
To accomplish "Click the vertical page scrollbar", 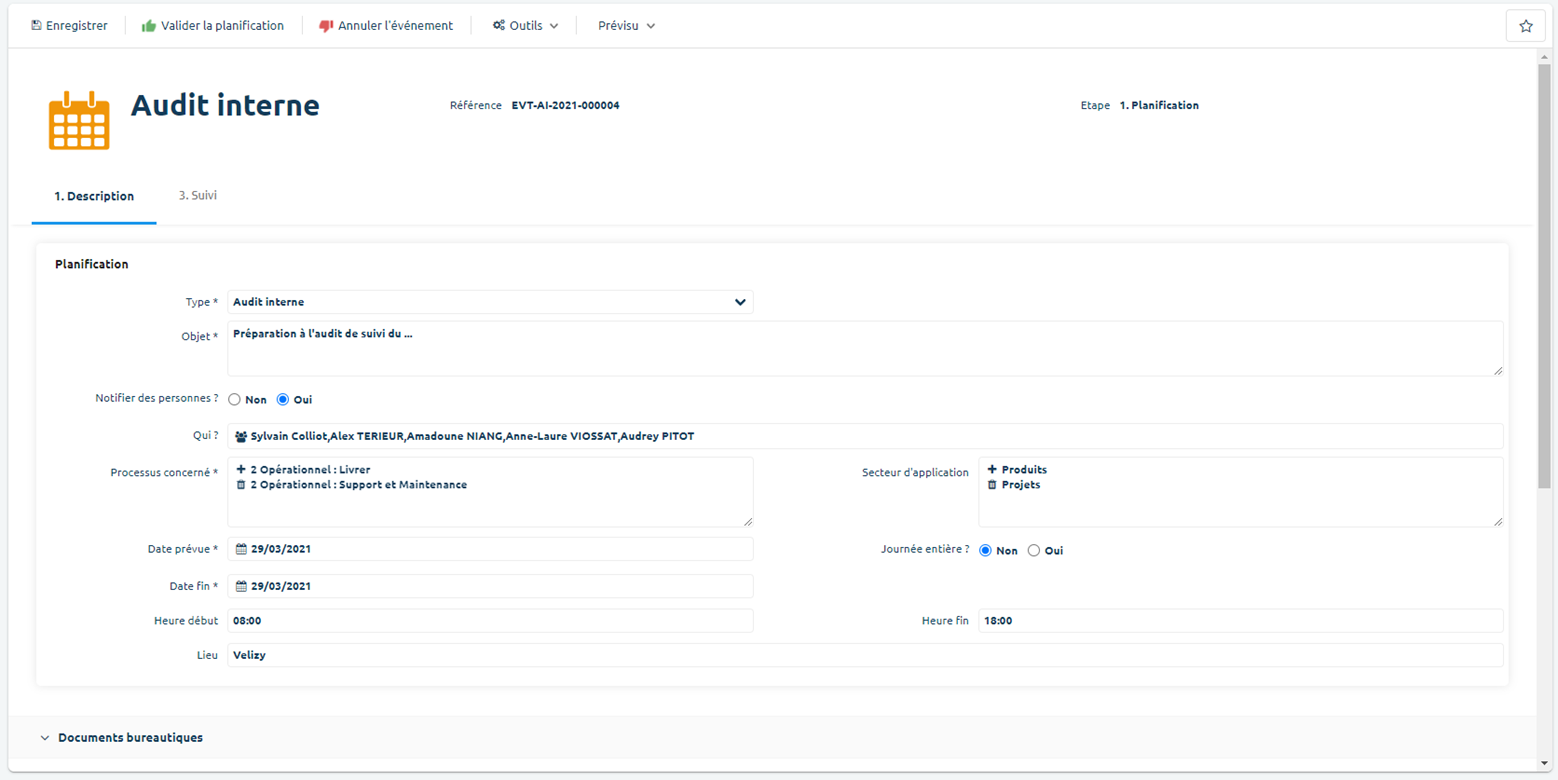I will tap(1545, 300).
